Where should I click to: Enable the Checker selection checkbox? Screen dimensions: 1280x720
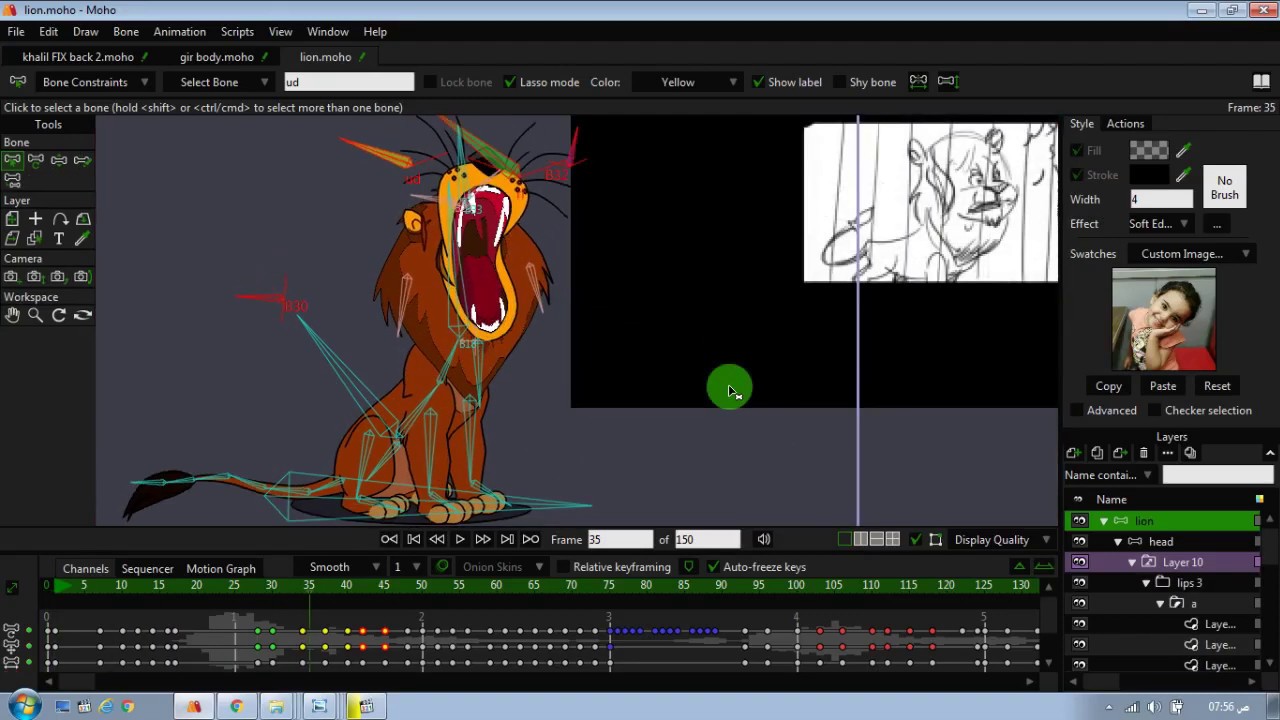pos(1155,410)
